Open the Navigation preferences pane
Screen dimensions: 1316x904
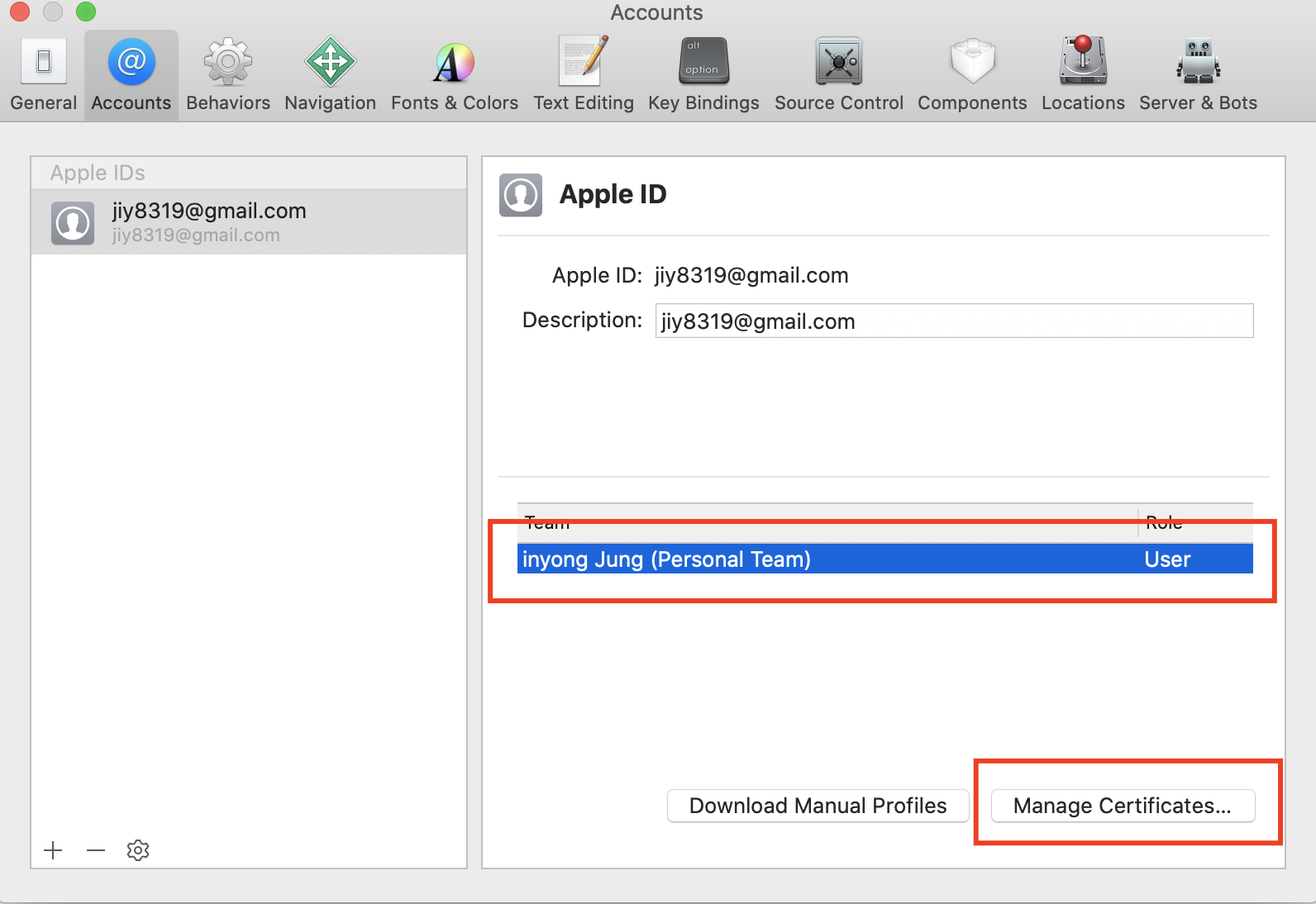pyautogui.click(x=330, y=74)
